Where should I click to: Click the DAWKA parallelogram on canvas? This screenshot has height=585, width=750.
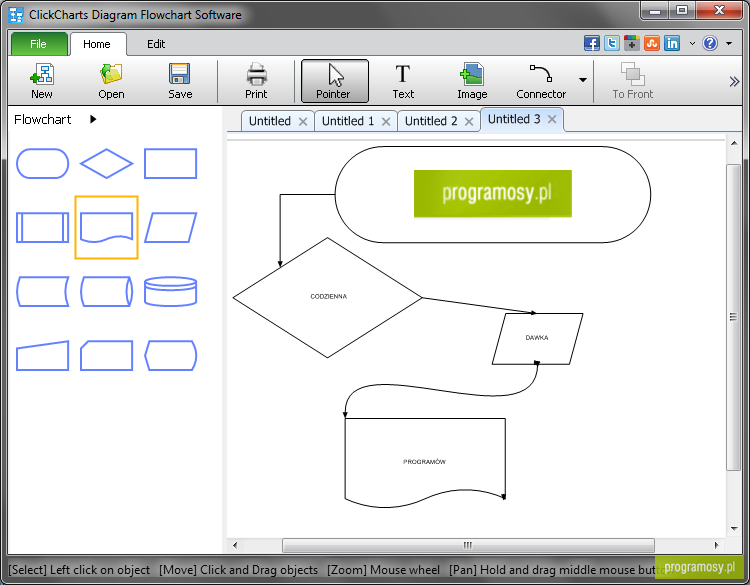[537, 339]
